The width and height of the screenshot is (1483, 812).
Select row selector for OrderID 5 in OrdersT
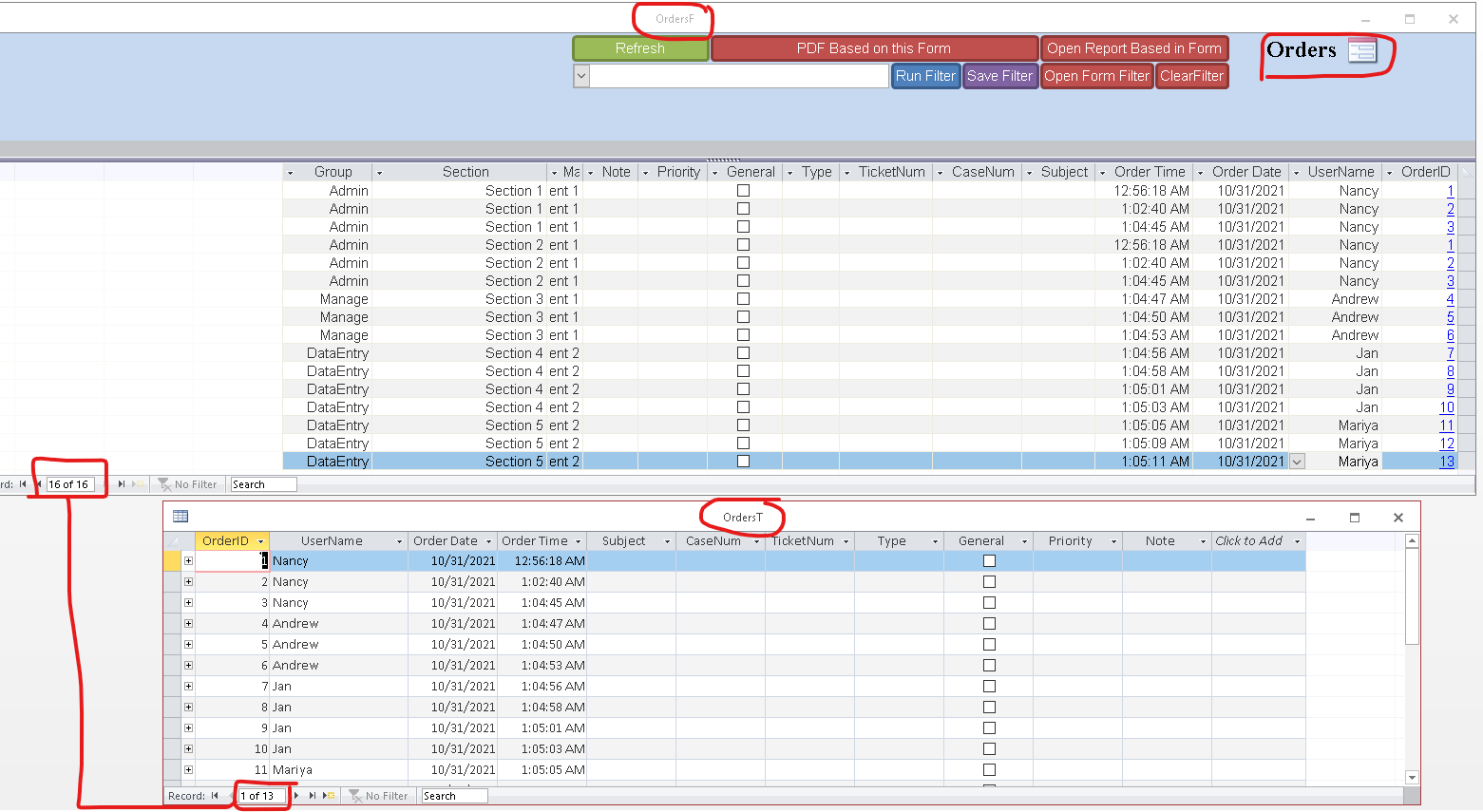click(x=172, y=645)
